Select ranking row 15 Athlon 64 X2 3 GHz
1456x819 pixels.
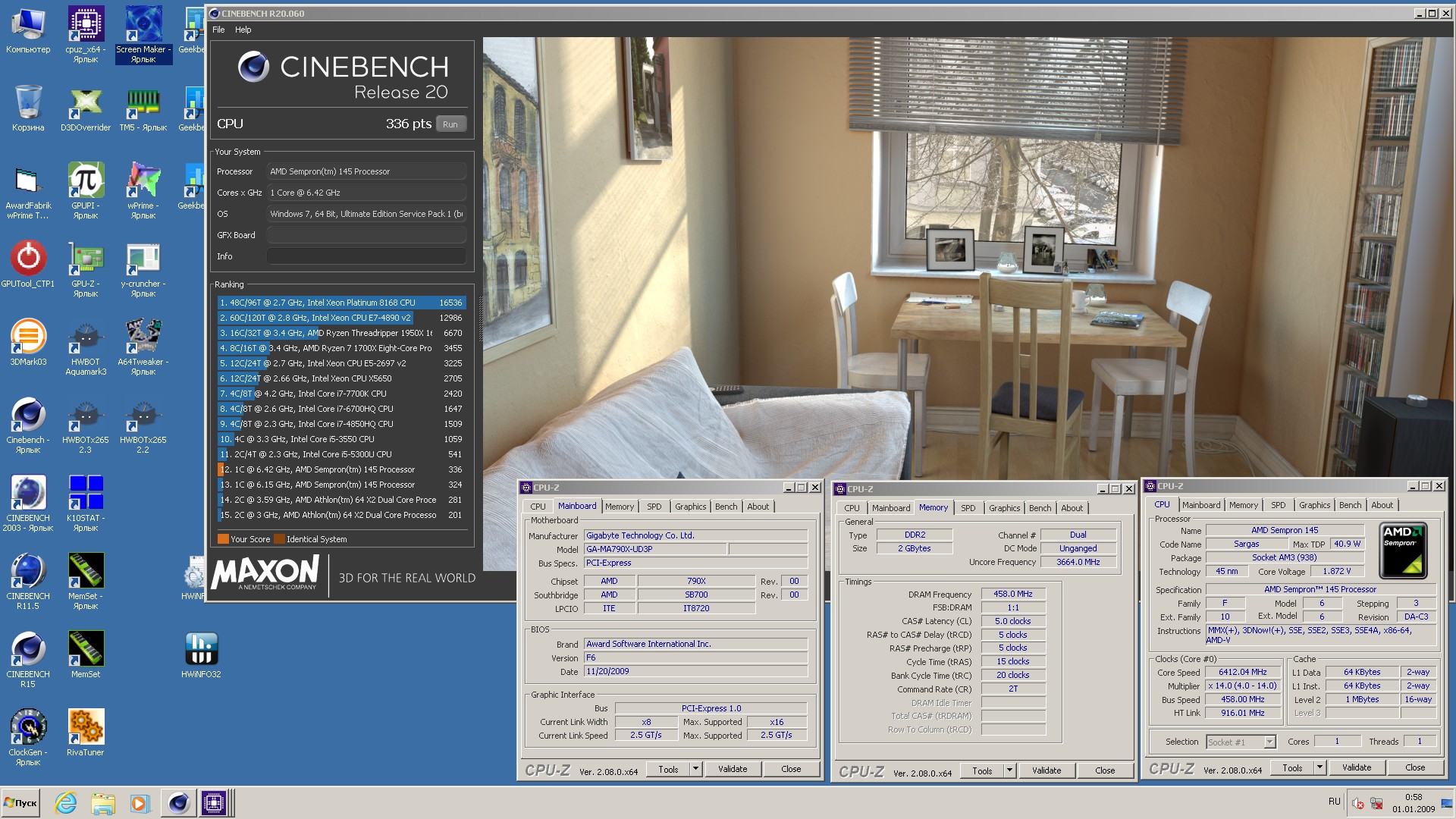click(x=341, y=515)
